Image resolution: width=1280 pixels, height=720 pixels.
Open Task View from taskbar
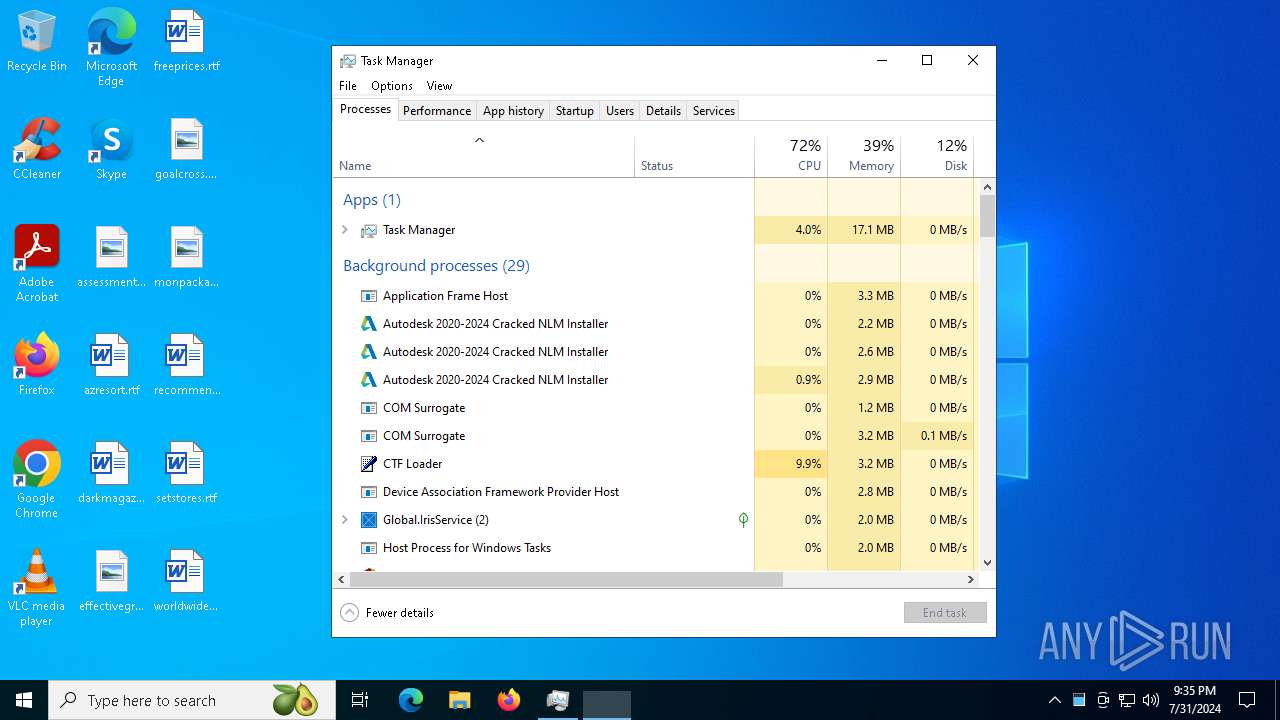click(x=360, y=700)
